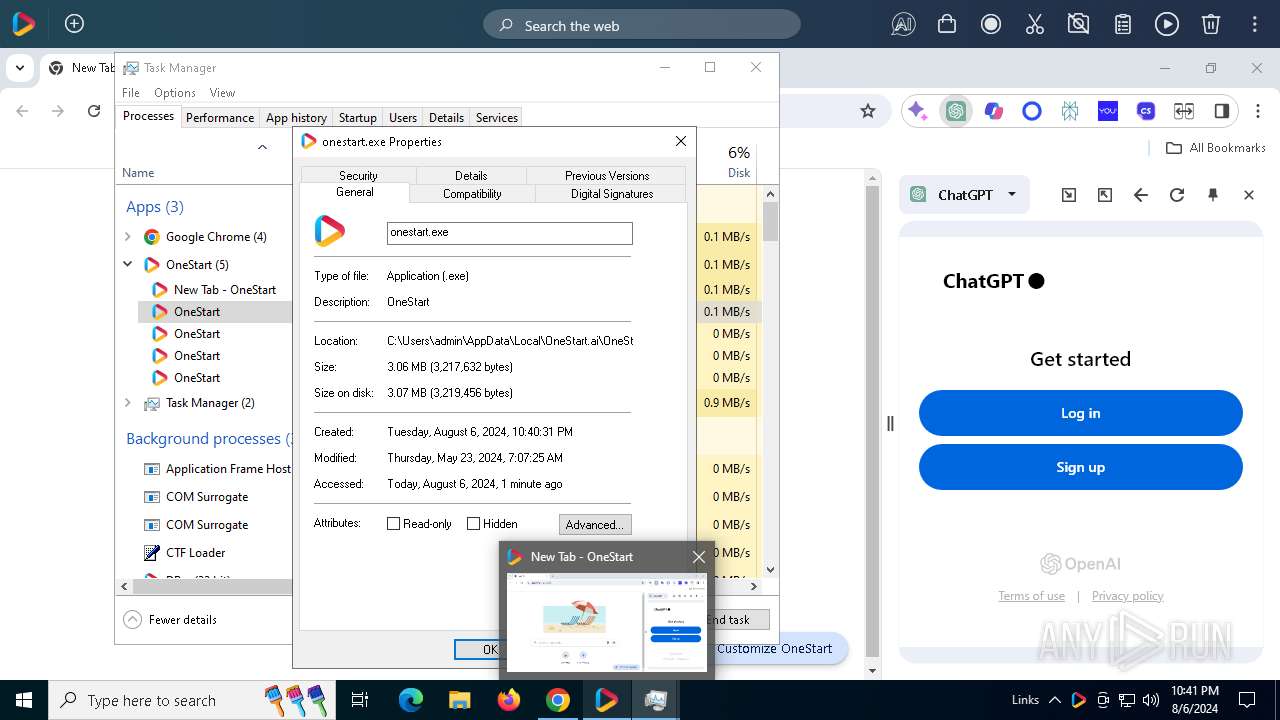Click the split view arrows icon
The image size is (1280, 720).
[x=1184, y=111]
